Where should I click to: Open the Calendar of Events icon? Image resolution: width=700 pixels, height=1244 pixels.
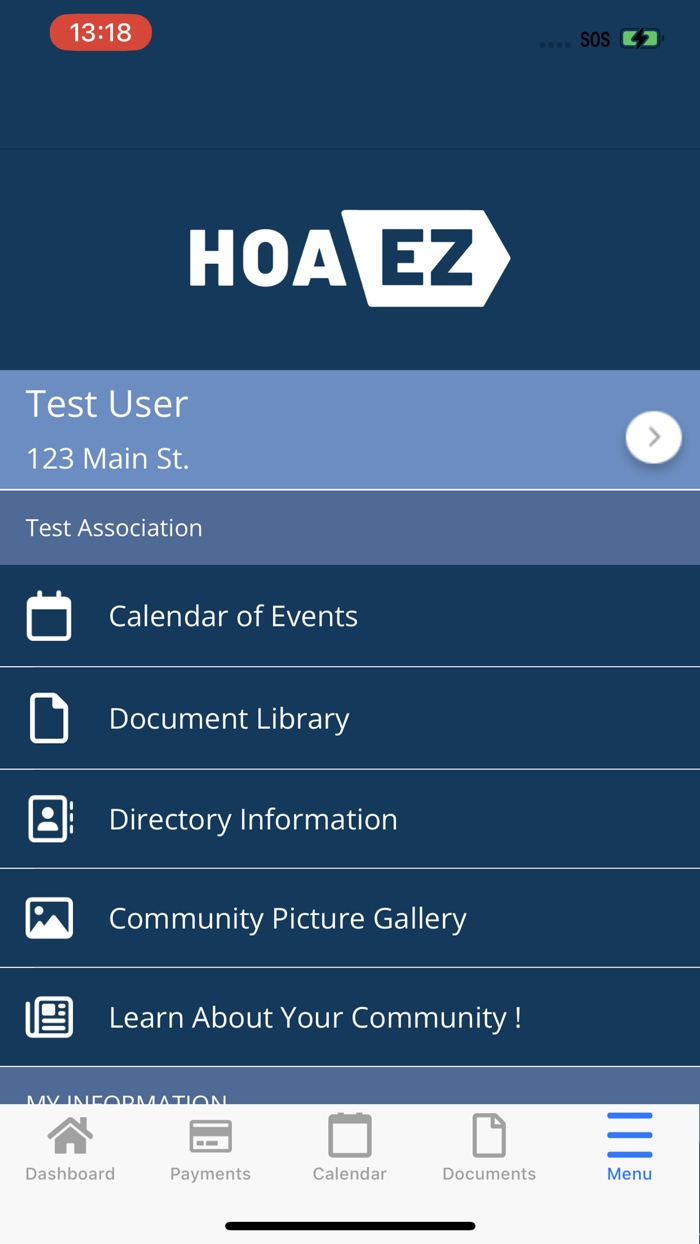point(49,616)
